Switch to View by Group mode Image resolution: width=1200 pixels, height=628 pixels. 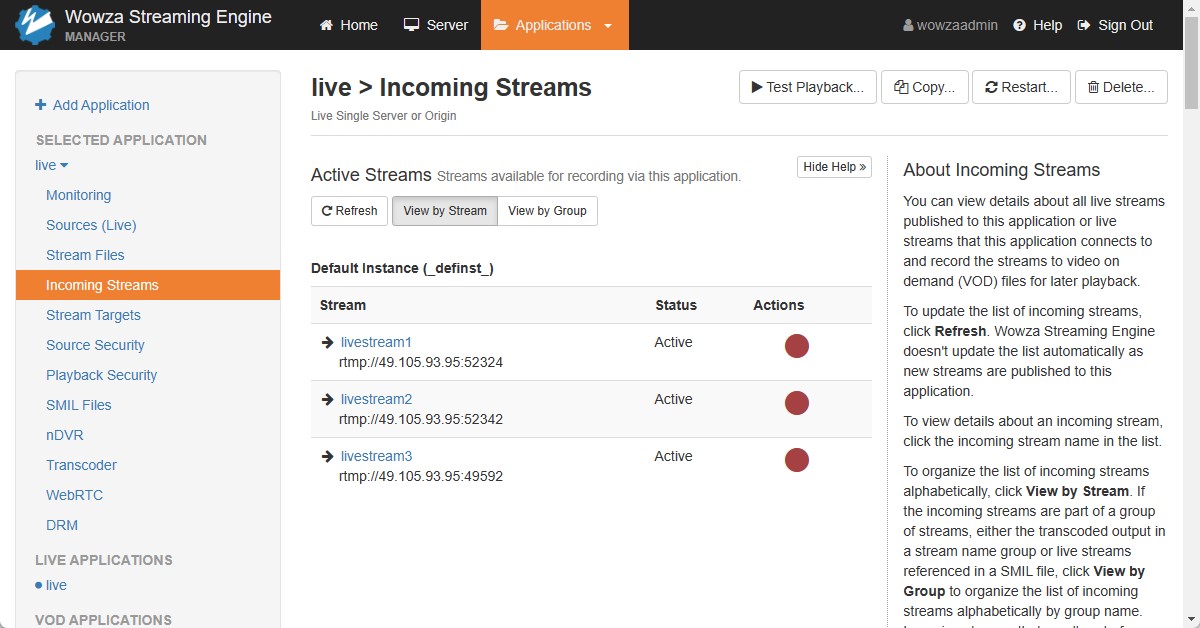point(547,211)
